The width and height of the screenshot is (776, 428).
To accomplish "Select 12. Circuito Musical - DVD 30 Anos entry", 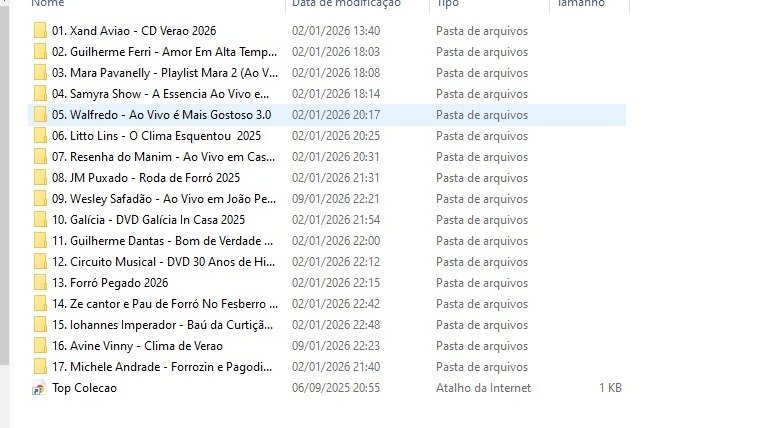I will click(x=163, y=262).
